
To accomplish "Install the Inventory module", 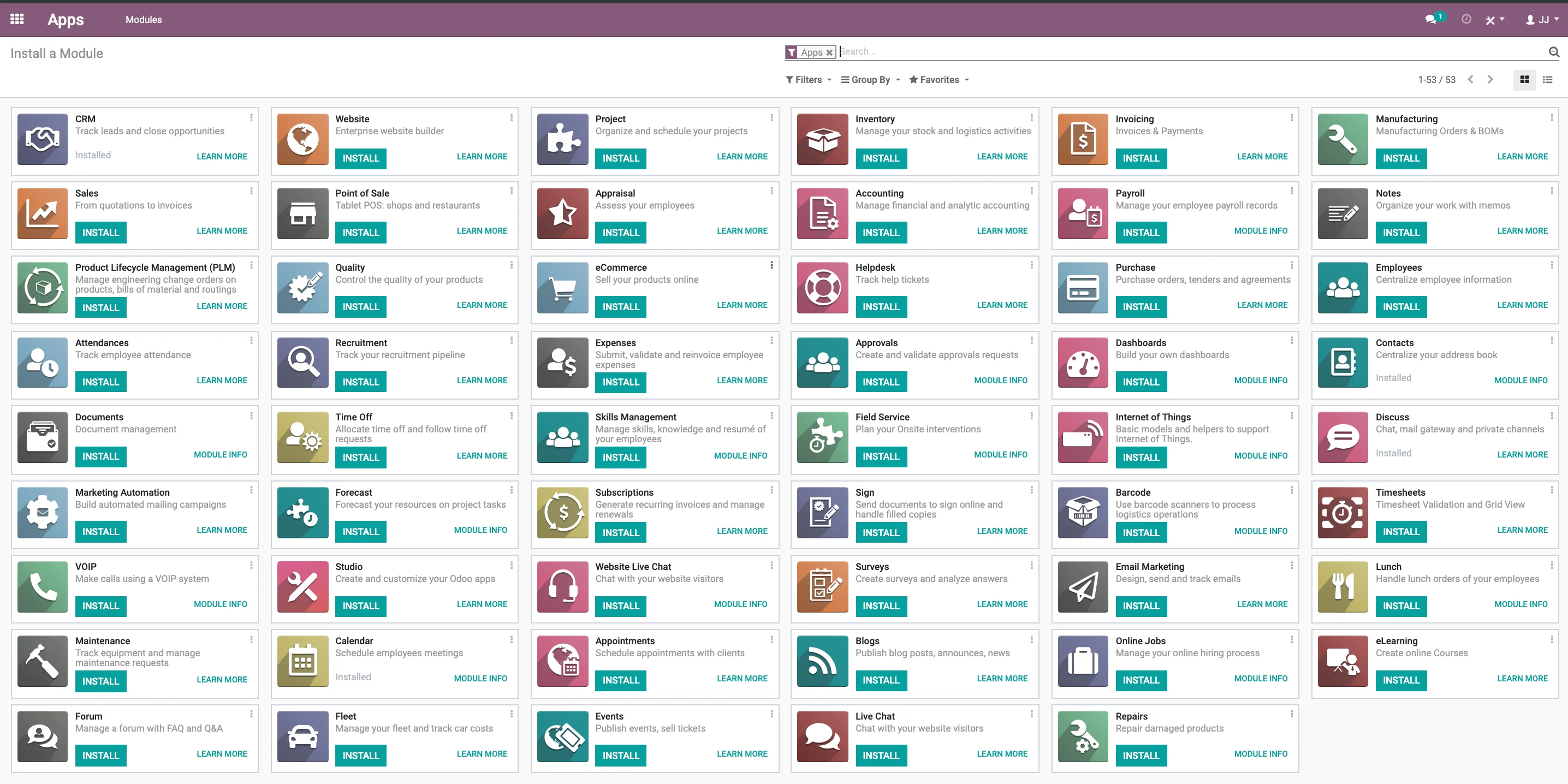I will coord(880,158).
